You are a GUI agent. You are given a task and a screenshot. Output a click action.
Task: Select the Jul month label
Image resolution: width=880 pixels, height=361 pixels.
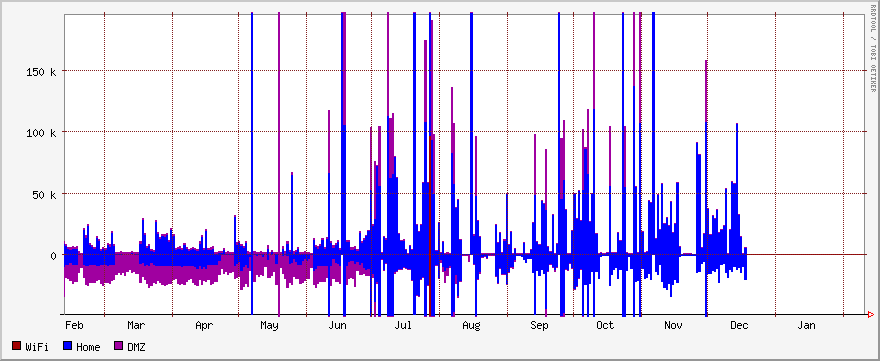coord(404,325)
